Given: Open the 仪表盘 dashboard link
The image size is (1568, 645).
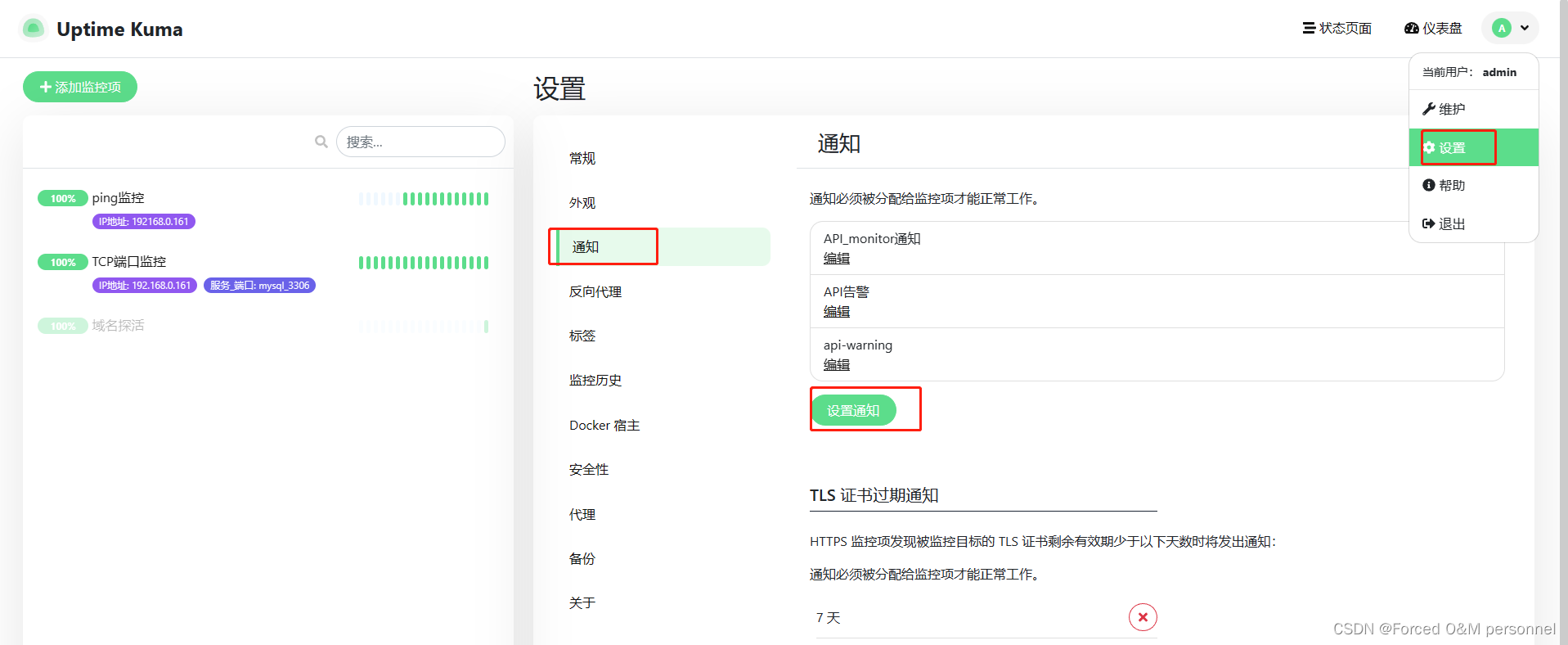Looking at the screenshot, I should tap(1433, 29).
